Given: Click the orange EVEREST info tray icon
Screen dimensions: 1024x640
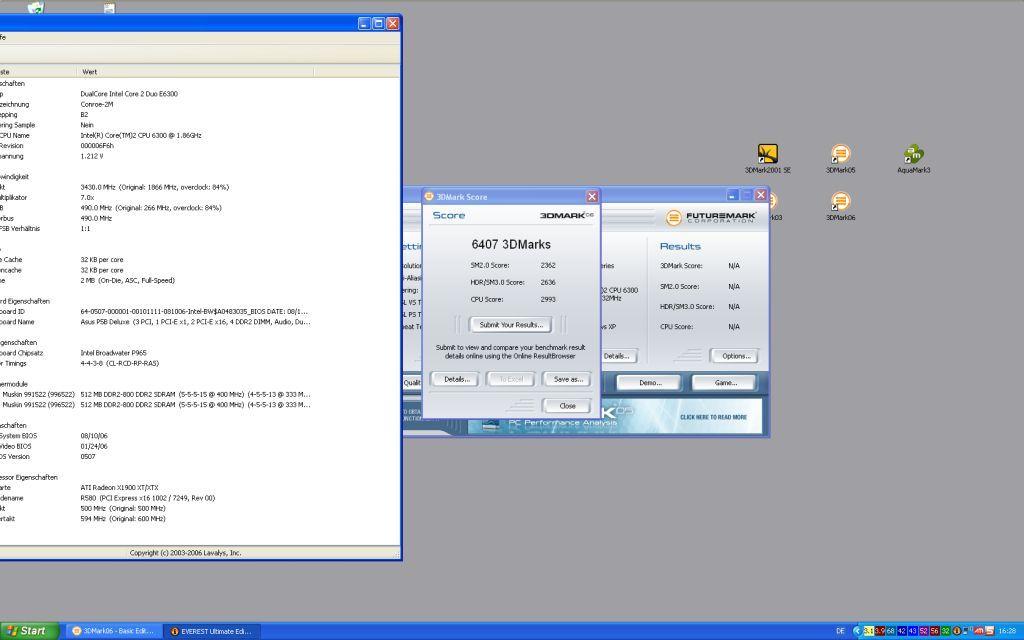Looking at the screenshot, I should [x=957, y=631].
